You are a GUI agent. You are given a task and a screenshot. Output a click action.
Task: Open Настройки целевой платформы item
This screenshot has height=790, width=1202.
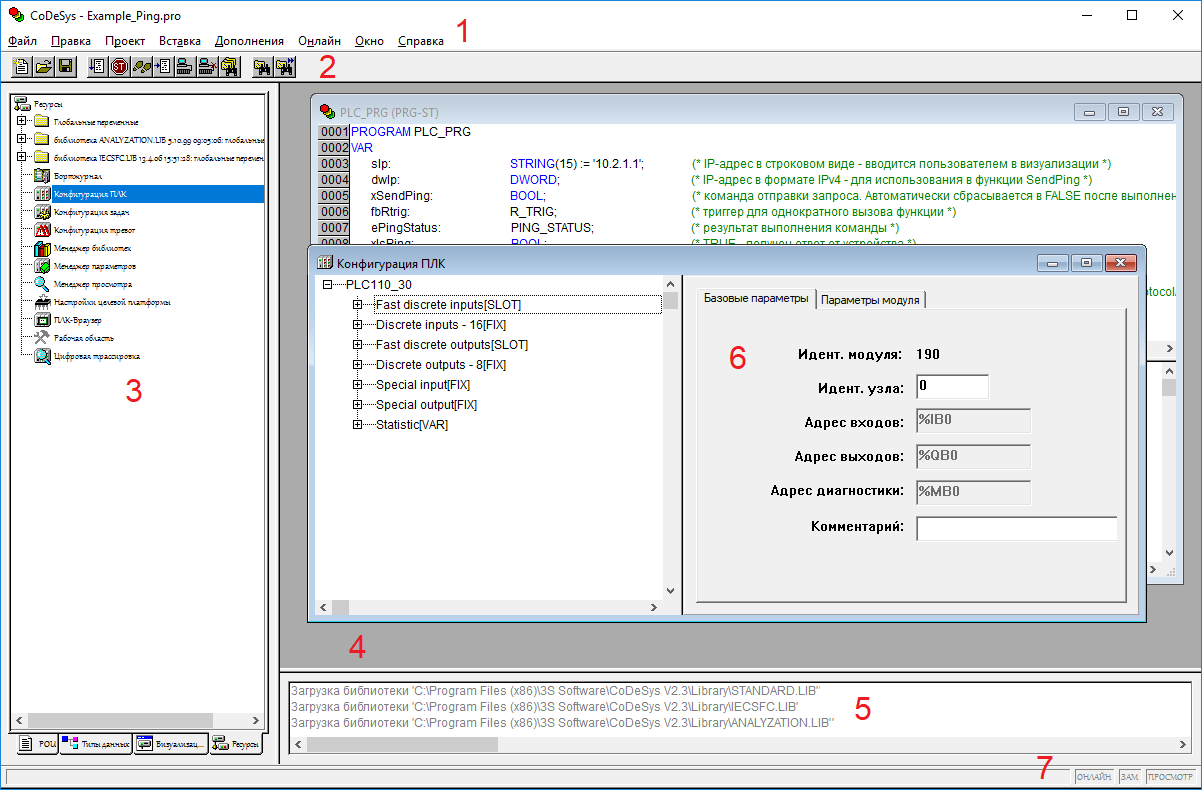(111, 302)
